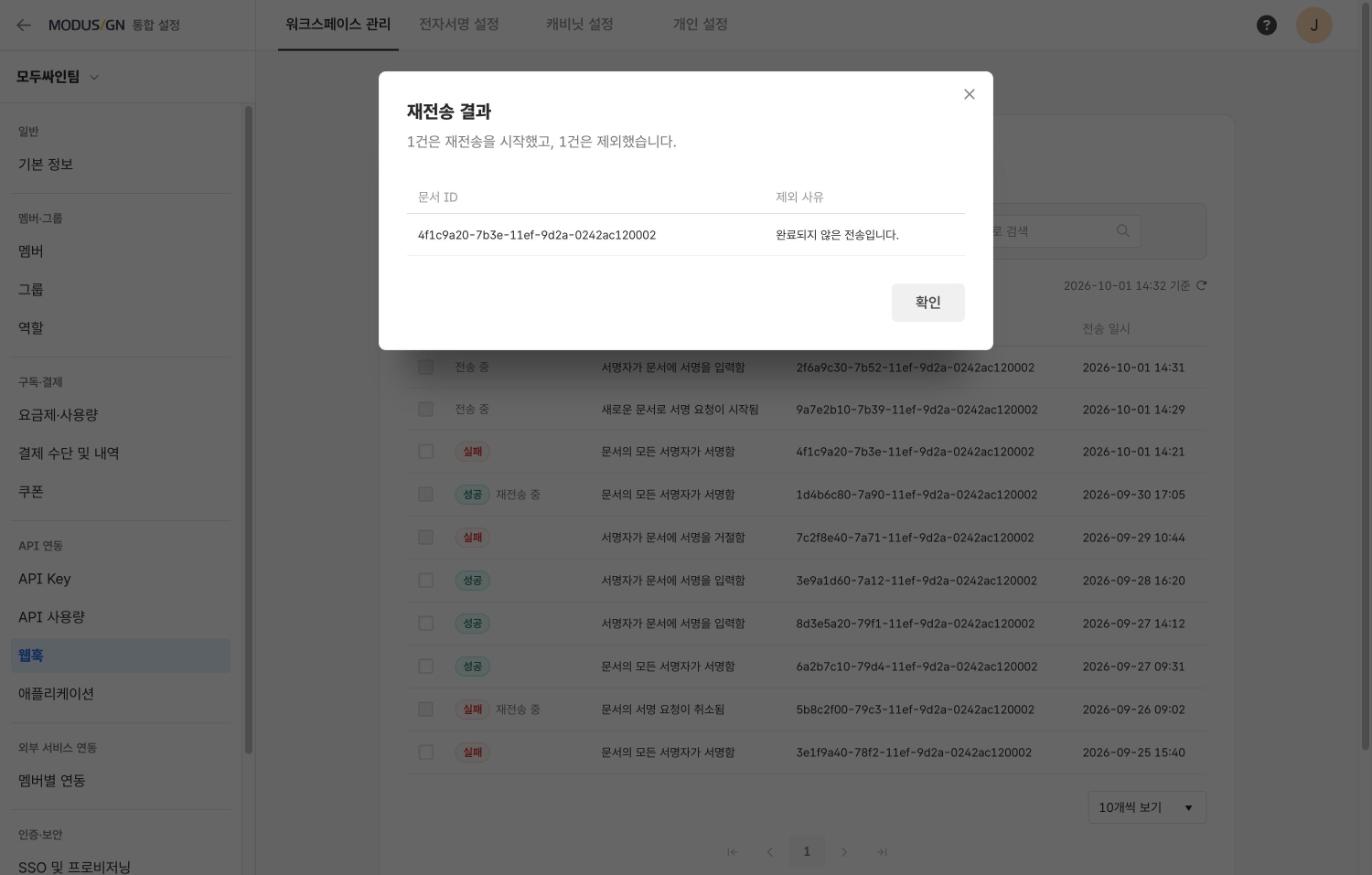
Task: Switch to 개인 설정 tab
Action: [700, 24]
